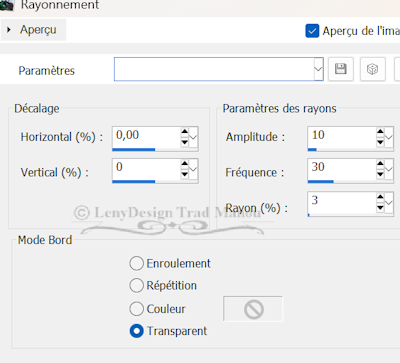The width and height of the screenshot is (400, 363).
Task: Click the randomize parameters dice icon
Action: [373, 69]
